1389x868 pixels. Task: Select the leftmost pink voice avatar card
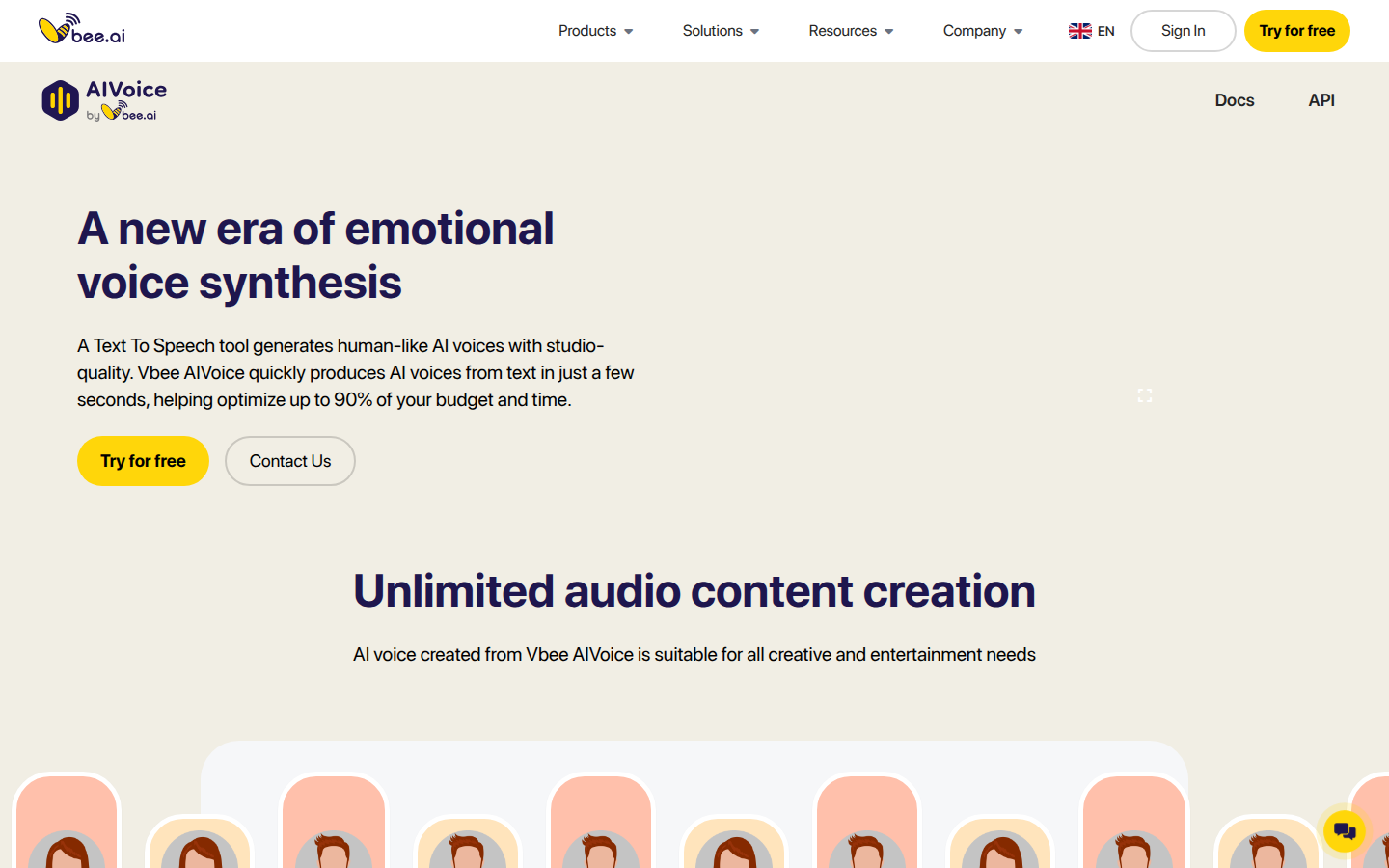(x=67, y=822)
